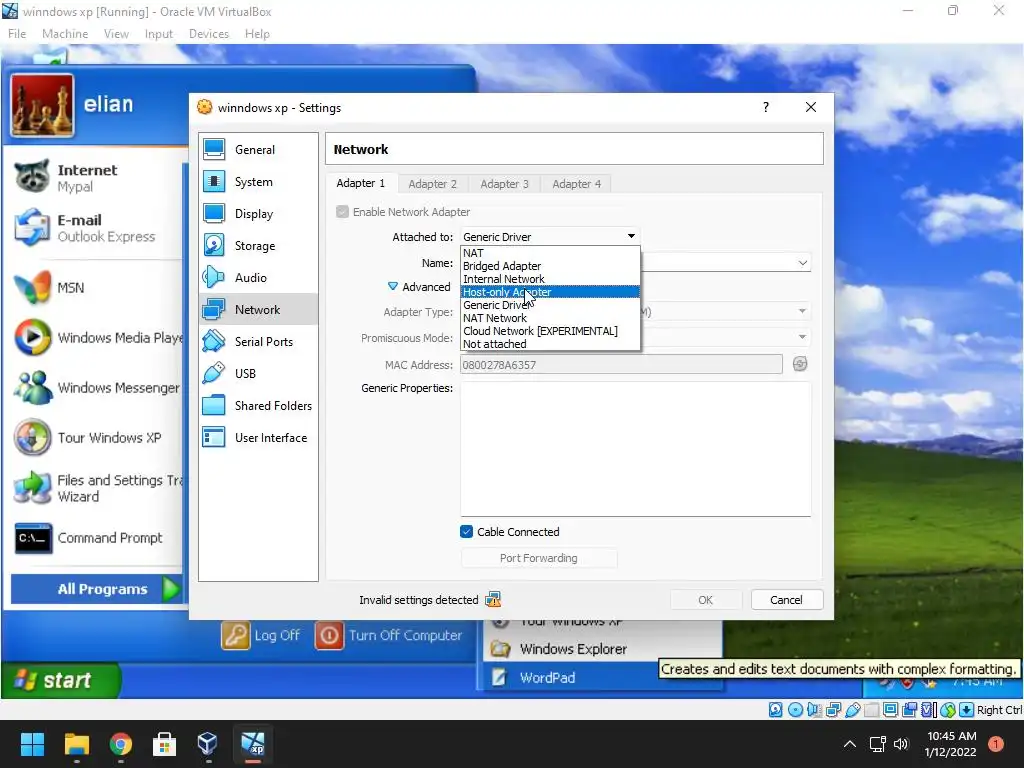Click the invalid settings warning icon

pyautogui.click(x=493, y=600)
